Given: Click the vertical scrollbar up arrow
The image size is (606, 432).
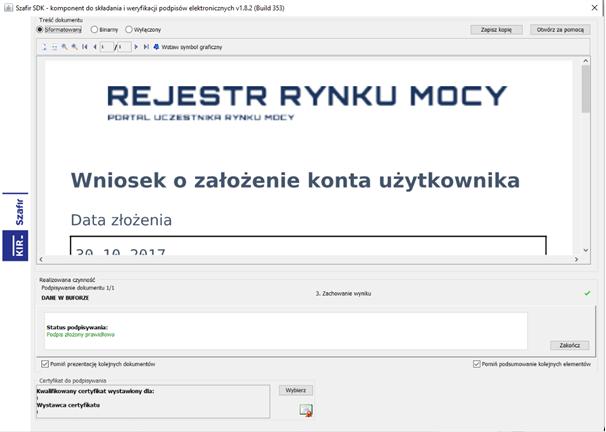Looking at the screenshot, I should [x=586, y=61].
